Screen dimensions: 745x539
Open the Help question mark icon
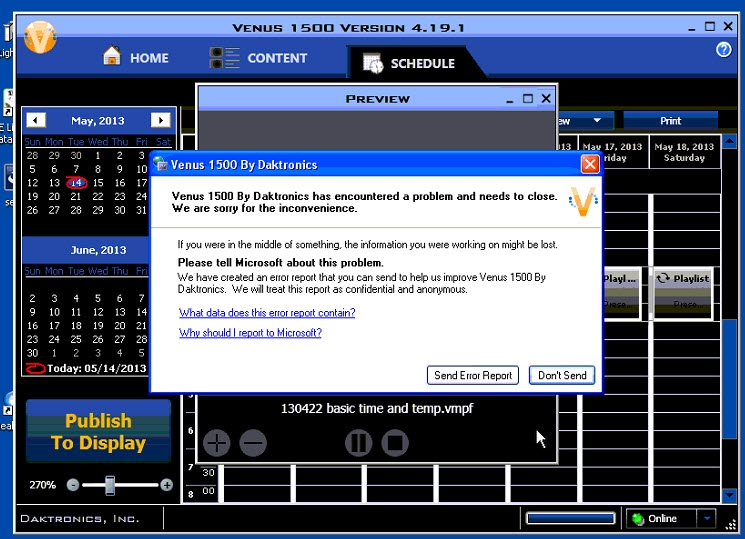pyautogui.click(x=724, y=50)
